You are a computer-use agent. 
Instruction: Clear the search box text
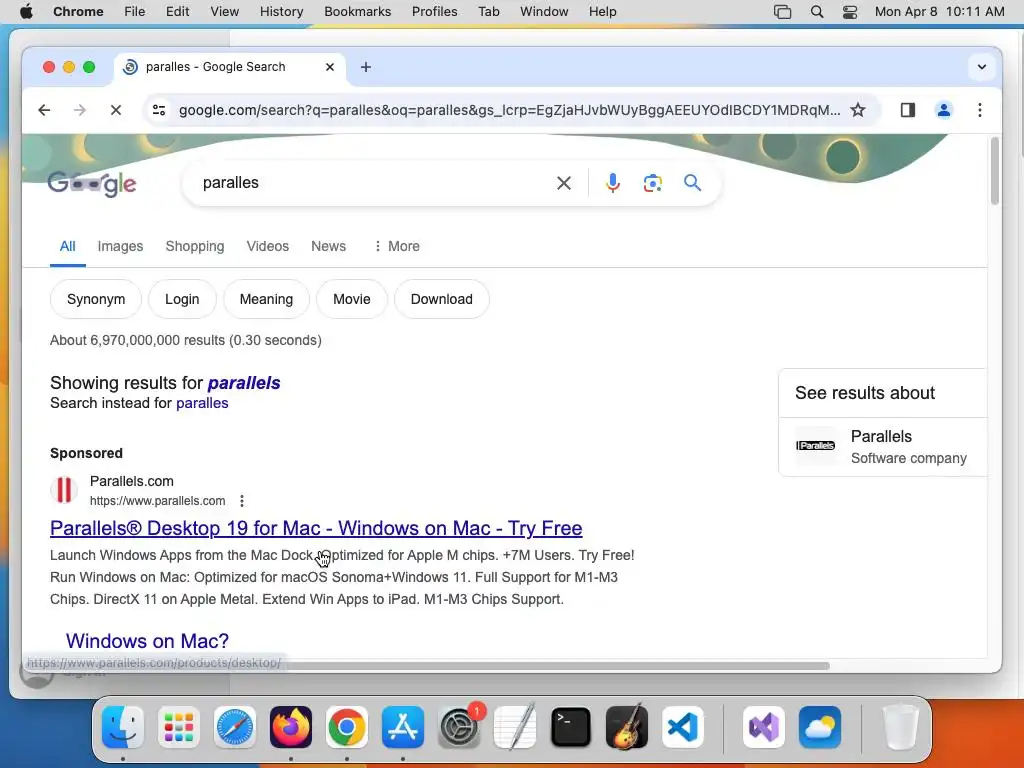(x=564, y=183)
